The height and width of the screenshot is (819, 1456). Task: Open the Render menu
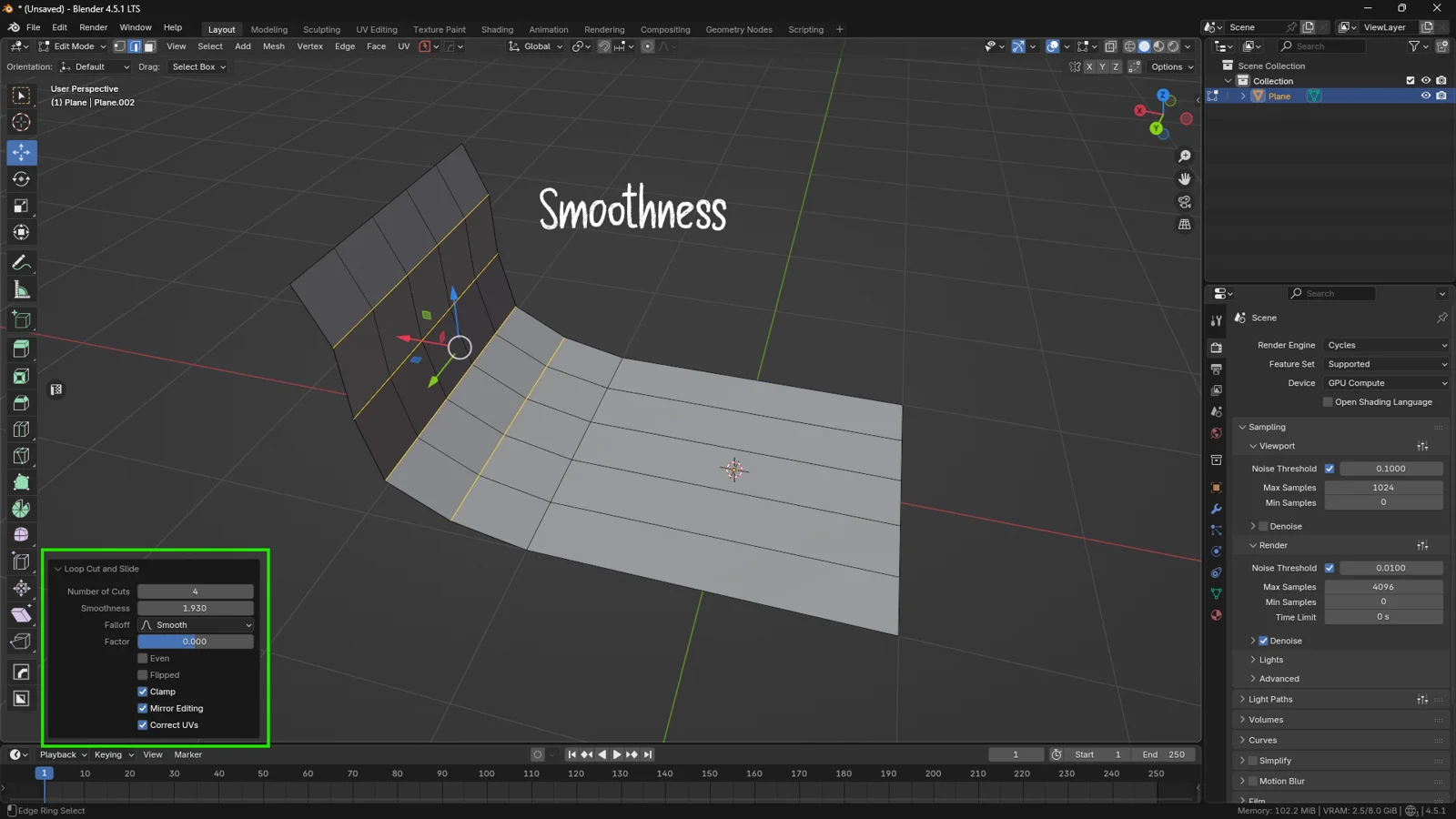pos(93,27)
